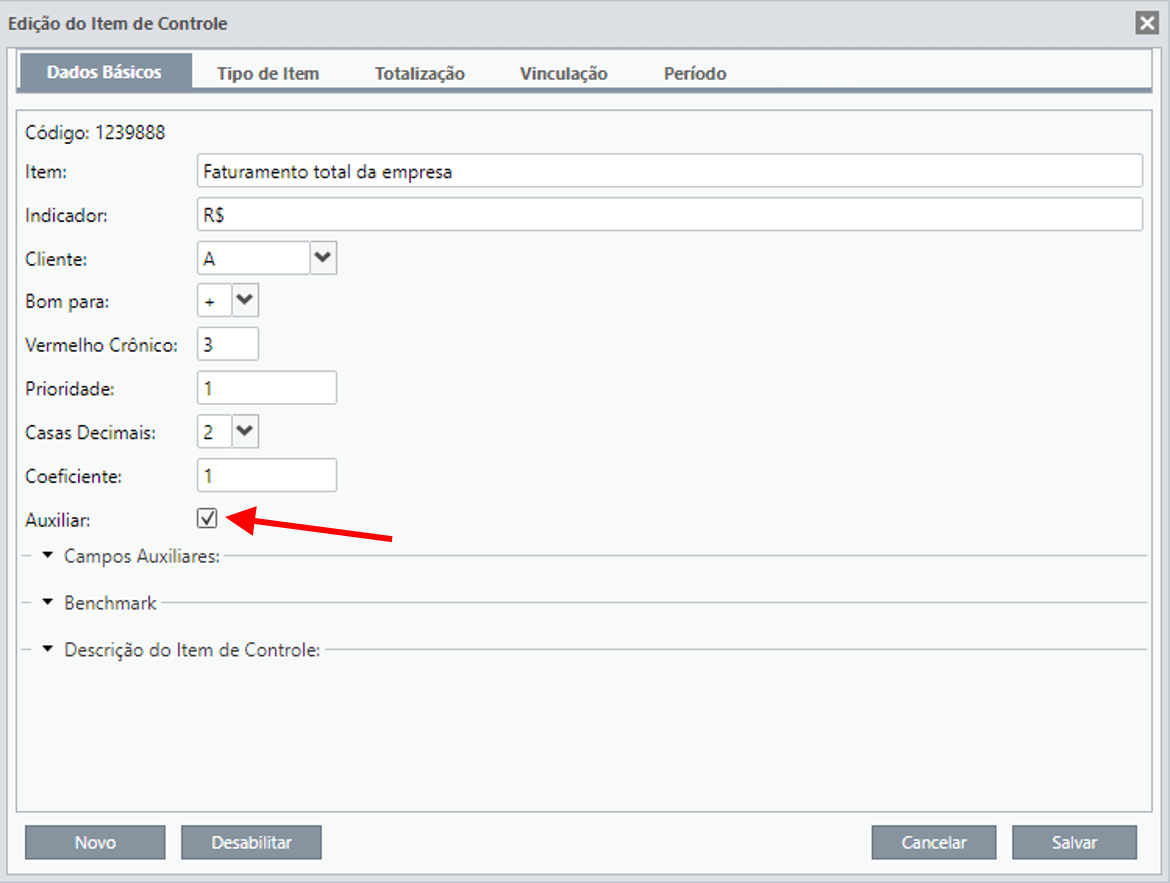Click into the Indicador input field

[669, 214]
